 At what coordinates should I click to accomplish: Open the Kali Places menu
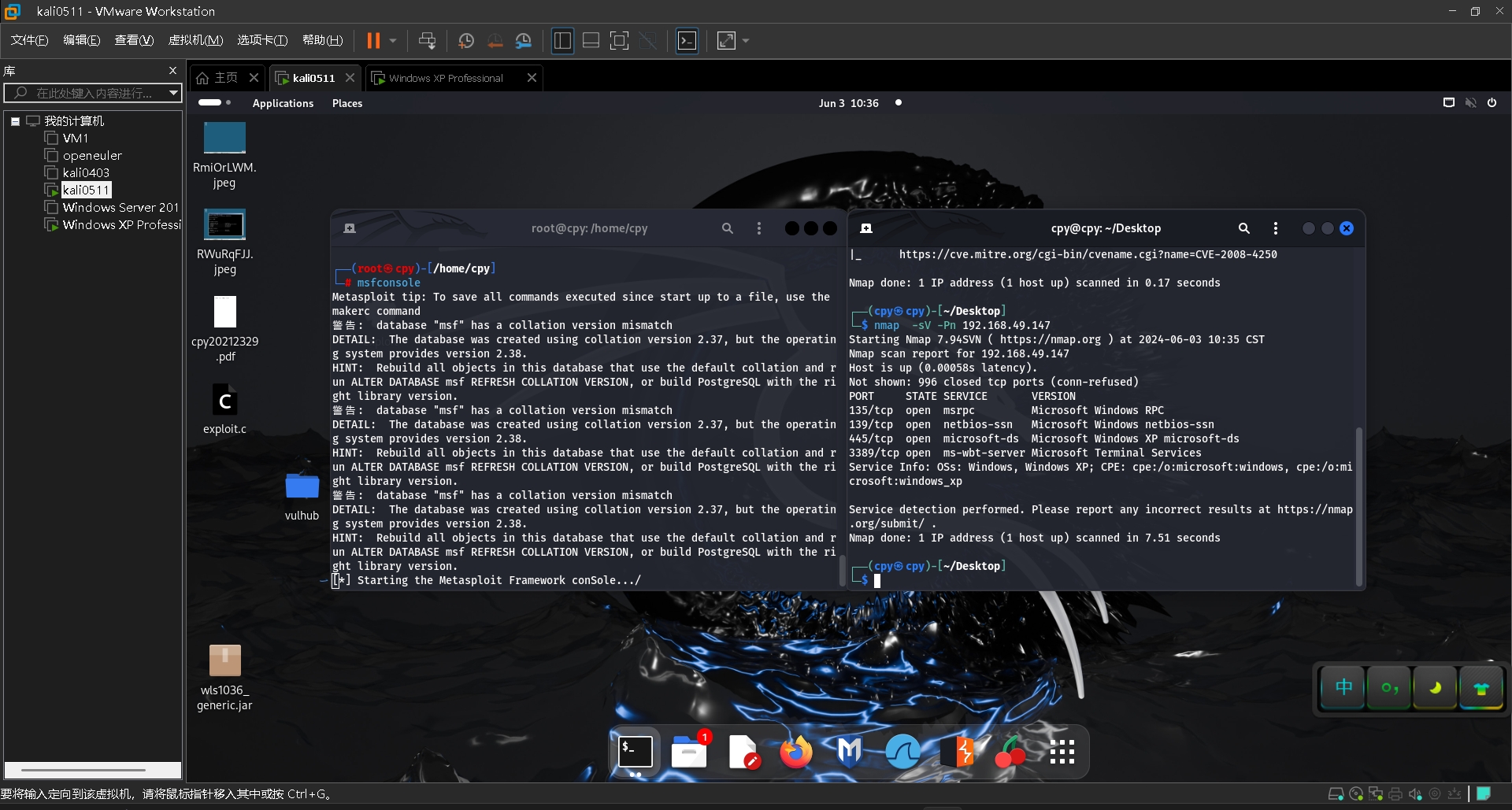[x=347, y=103]
